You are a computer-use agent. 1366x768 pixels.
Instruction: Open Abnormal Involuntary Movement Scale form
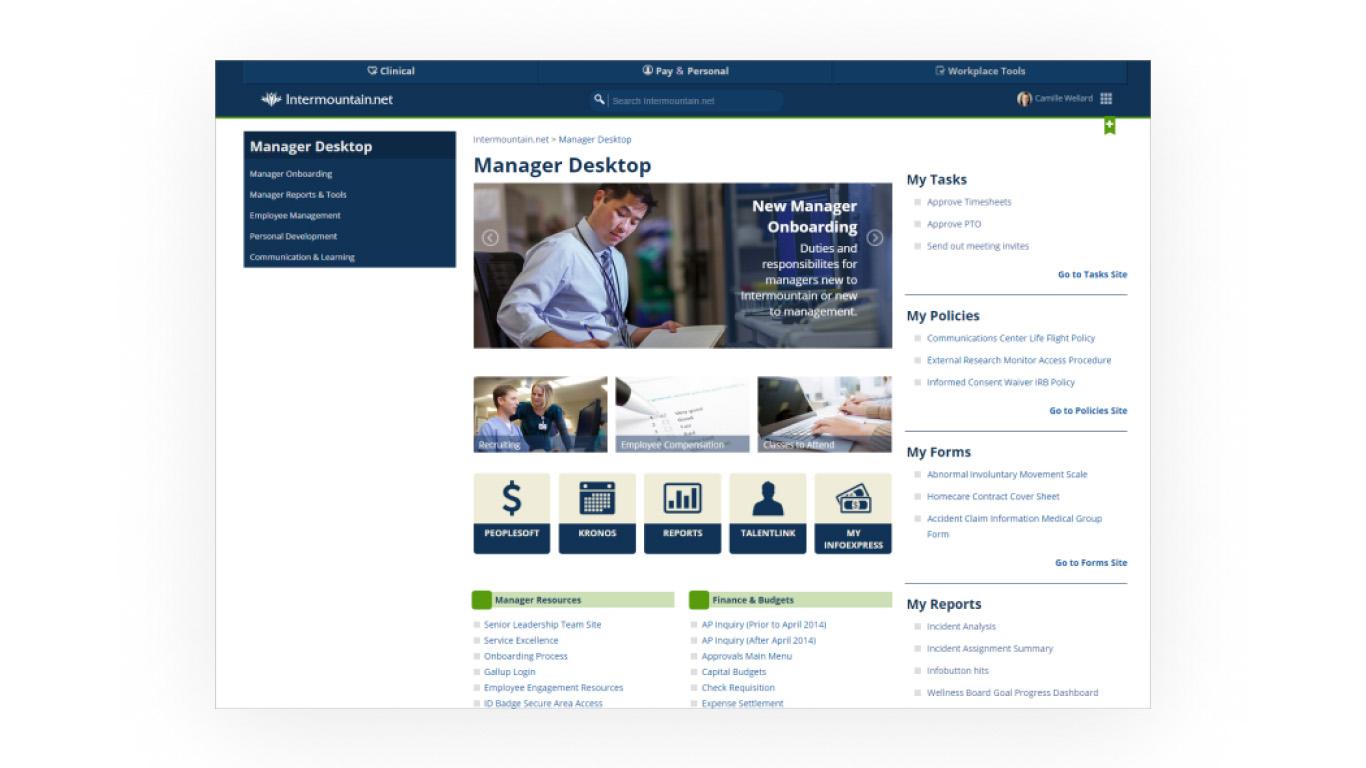pyautogui.click(x=1007, y=474)
